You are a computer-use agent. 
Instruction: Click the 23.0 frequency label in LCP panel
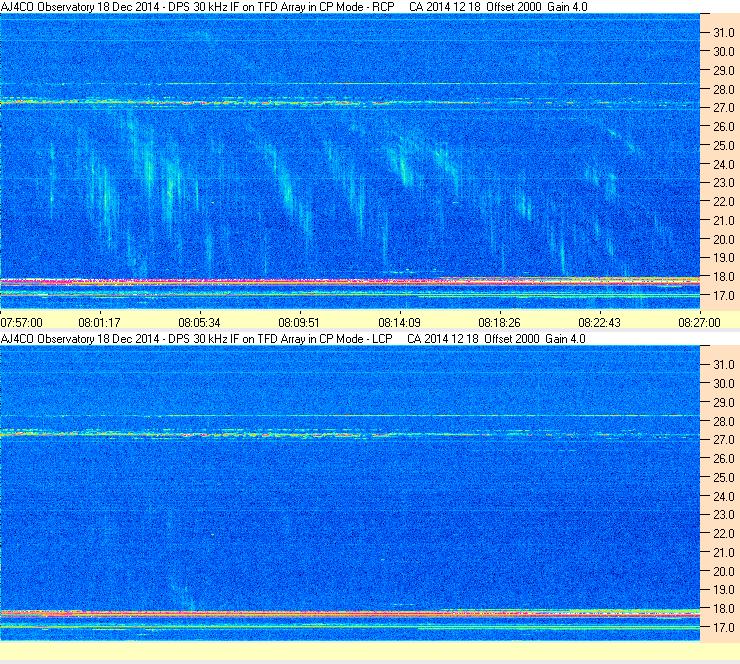coord(724,515)
